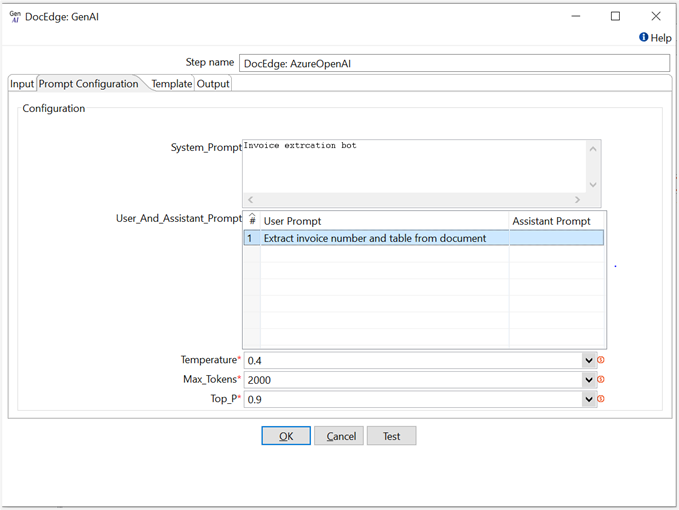Switch to the Input tab
Screen dimensions: 679x510
pos(22,84)
